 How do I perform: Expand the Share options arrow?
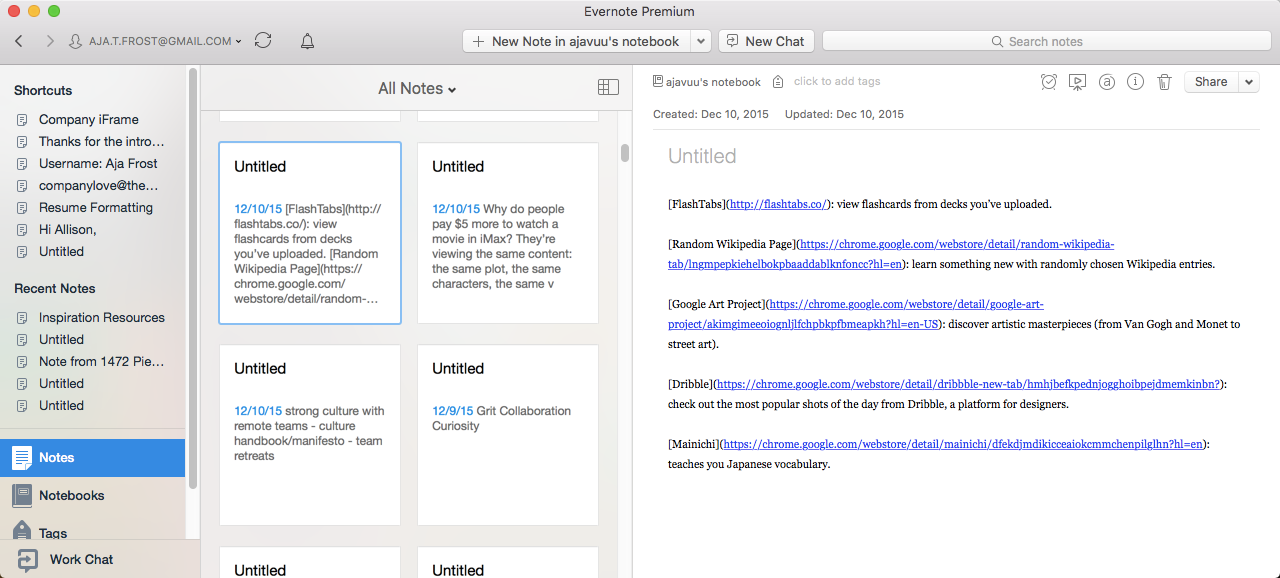pos(1249,82)
